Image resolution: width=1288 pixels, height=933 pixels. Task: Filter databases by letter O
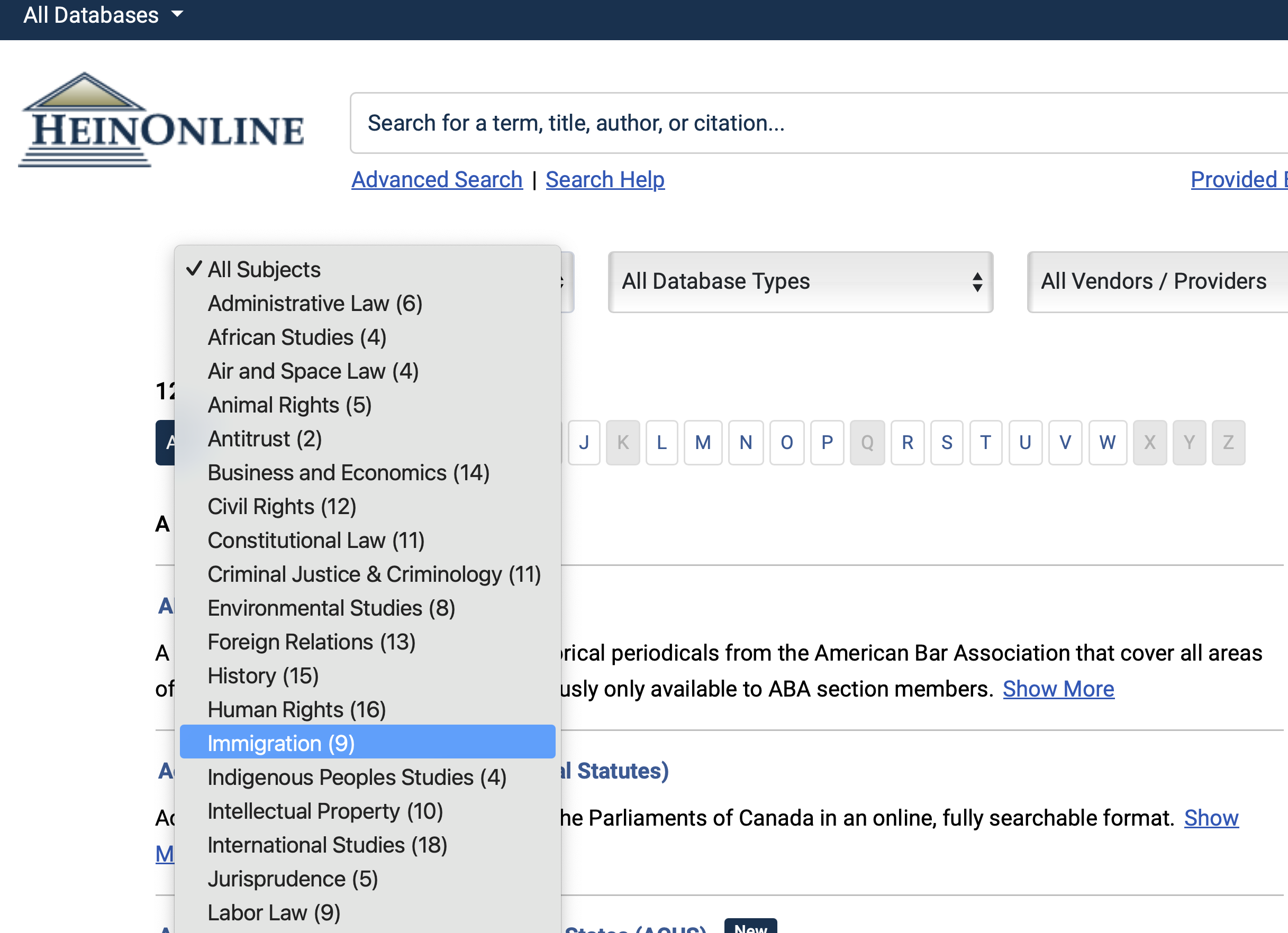[786, 443]
